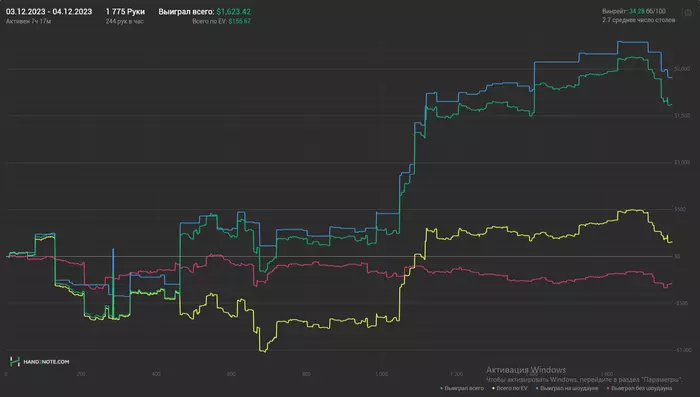700x397 pixels.
Task: Click the blue showdown line peak
Action: 632,42
